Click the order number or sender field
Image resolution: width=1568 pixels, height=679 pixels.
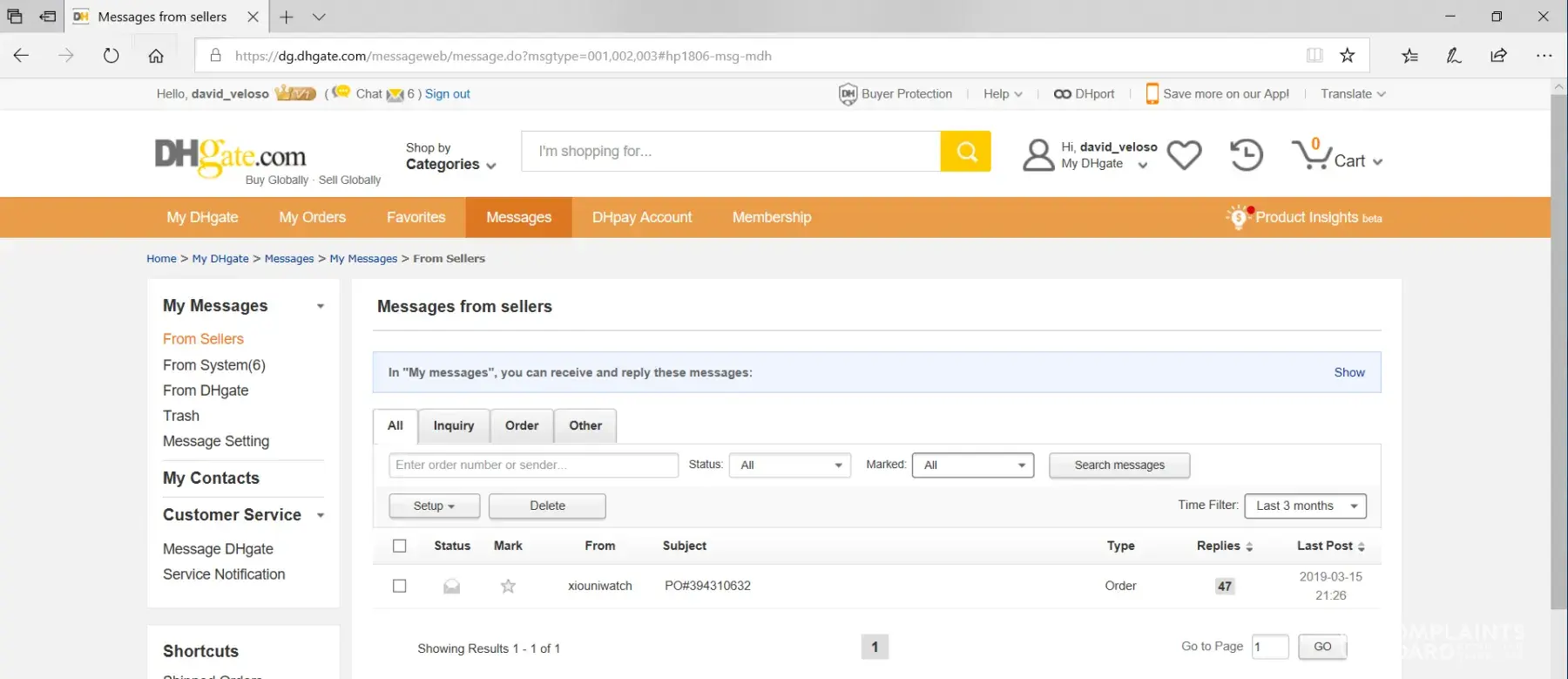(x=533, y=465)
